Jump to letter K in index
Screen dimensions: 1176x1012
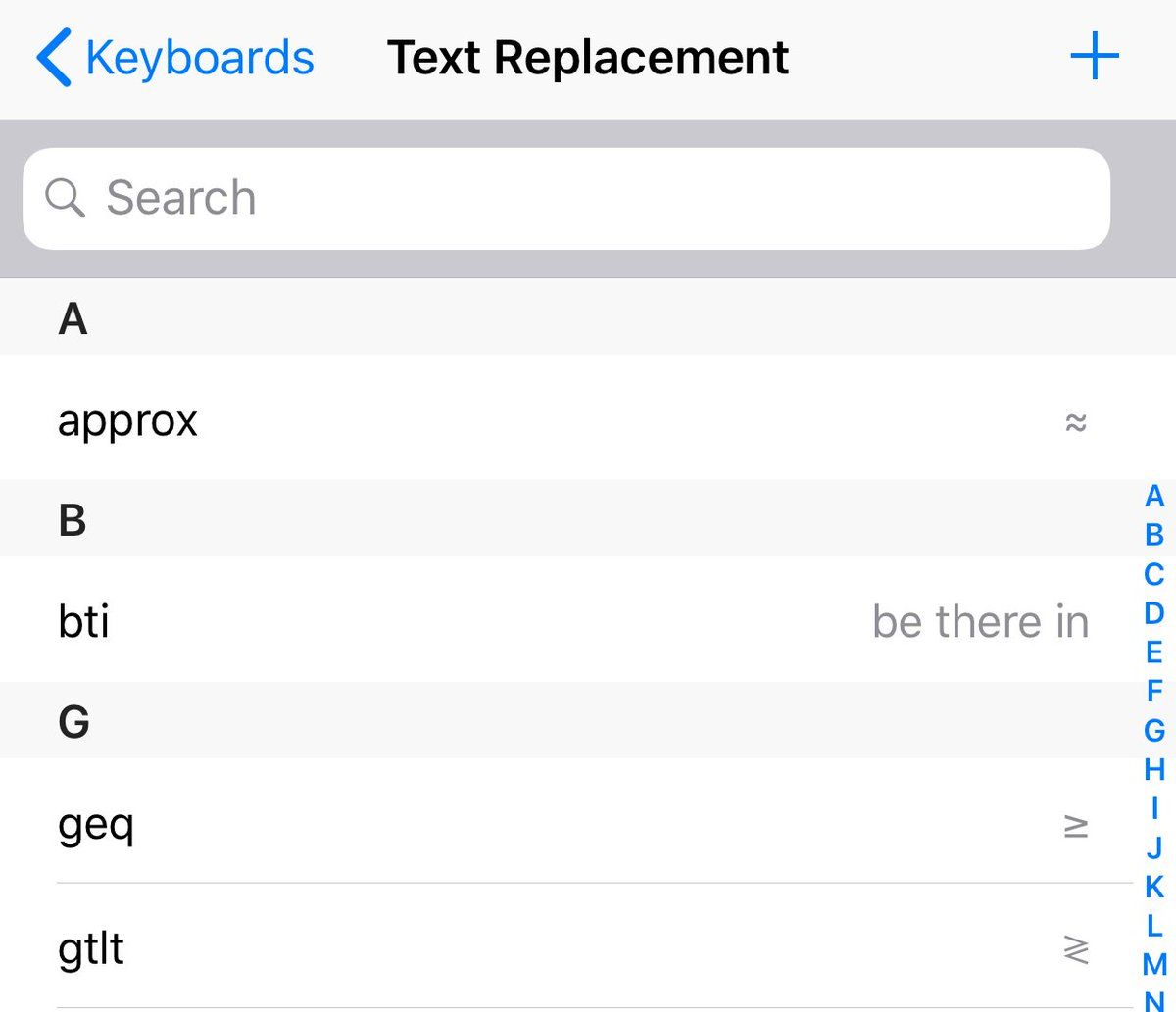pyautogui.click(x=1154, y=887)
